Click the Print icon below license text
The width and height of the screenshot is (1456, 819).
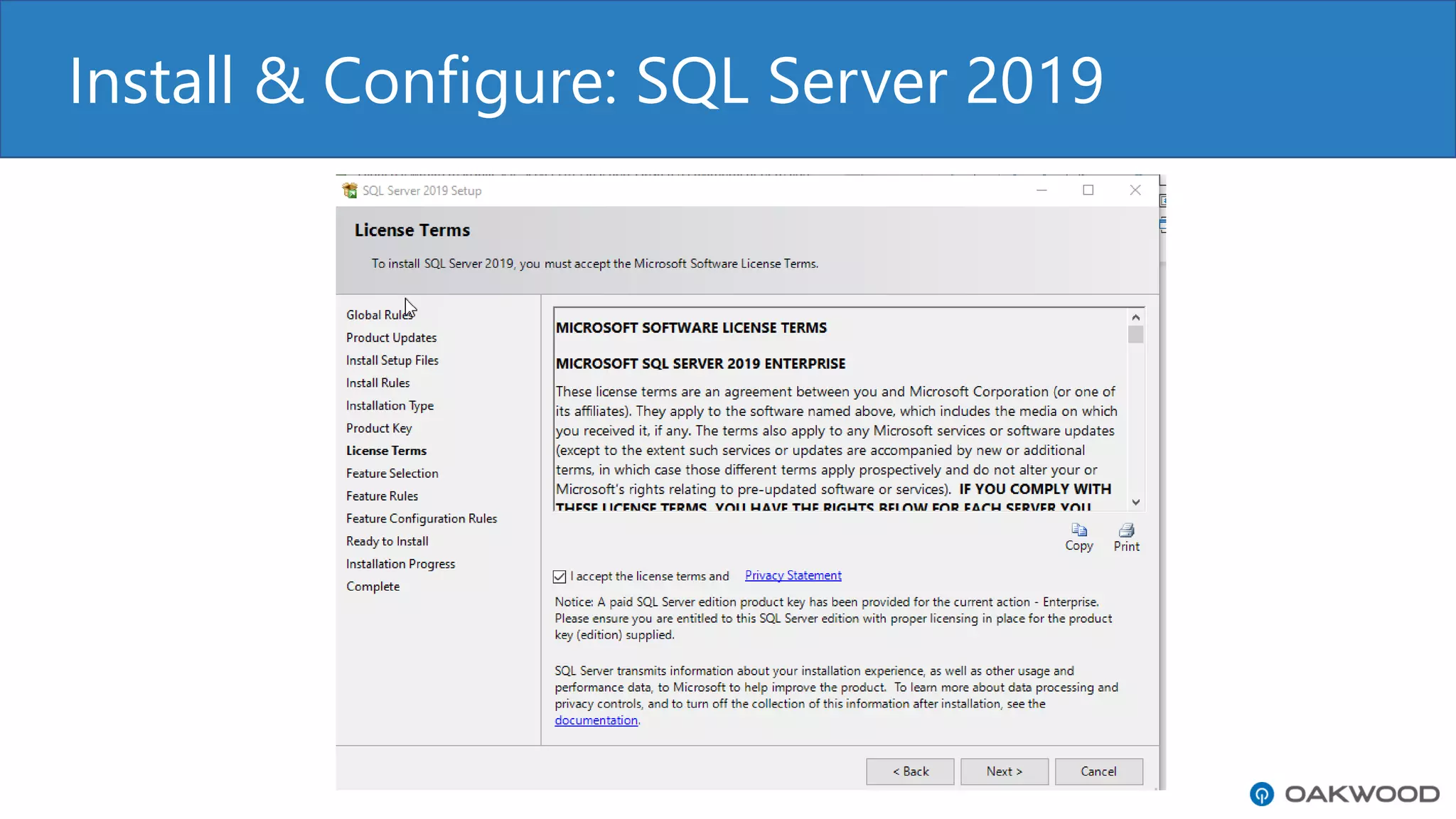click(1126, 530)
